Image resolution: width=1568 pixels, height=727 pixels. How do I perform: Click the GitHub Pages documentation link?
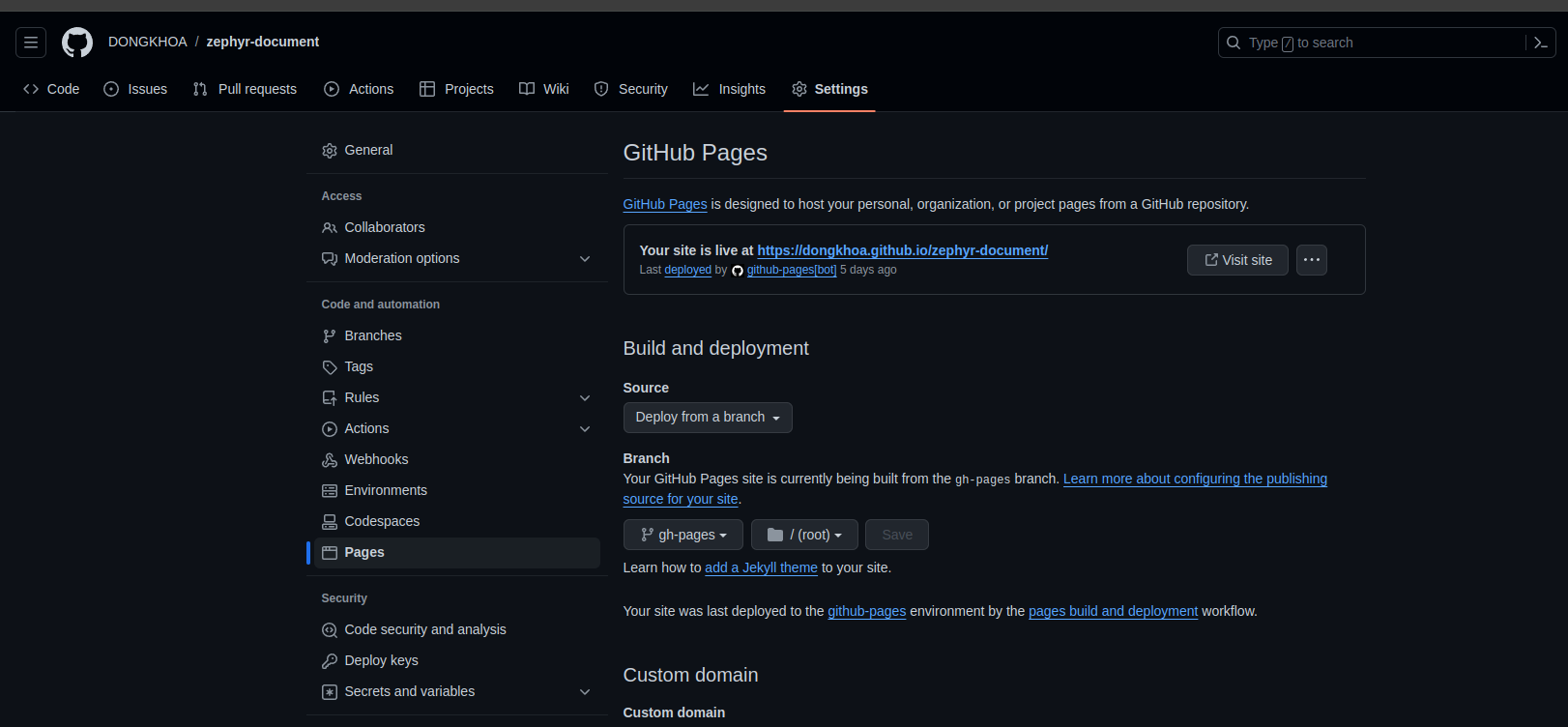[x=665, y=204]
